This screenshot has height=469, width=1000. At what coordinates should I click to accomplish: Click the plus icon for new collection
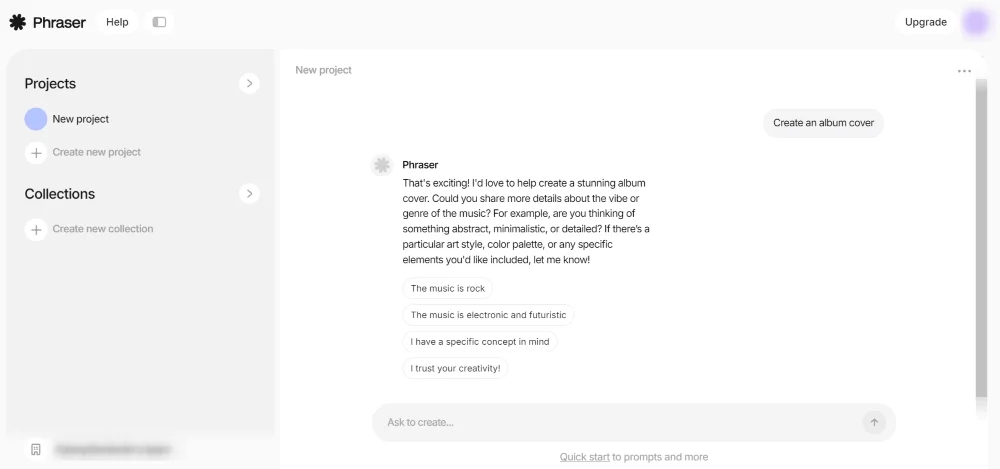[36, 229]
